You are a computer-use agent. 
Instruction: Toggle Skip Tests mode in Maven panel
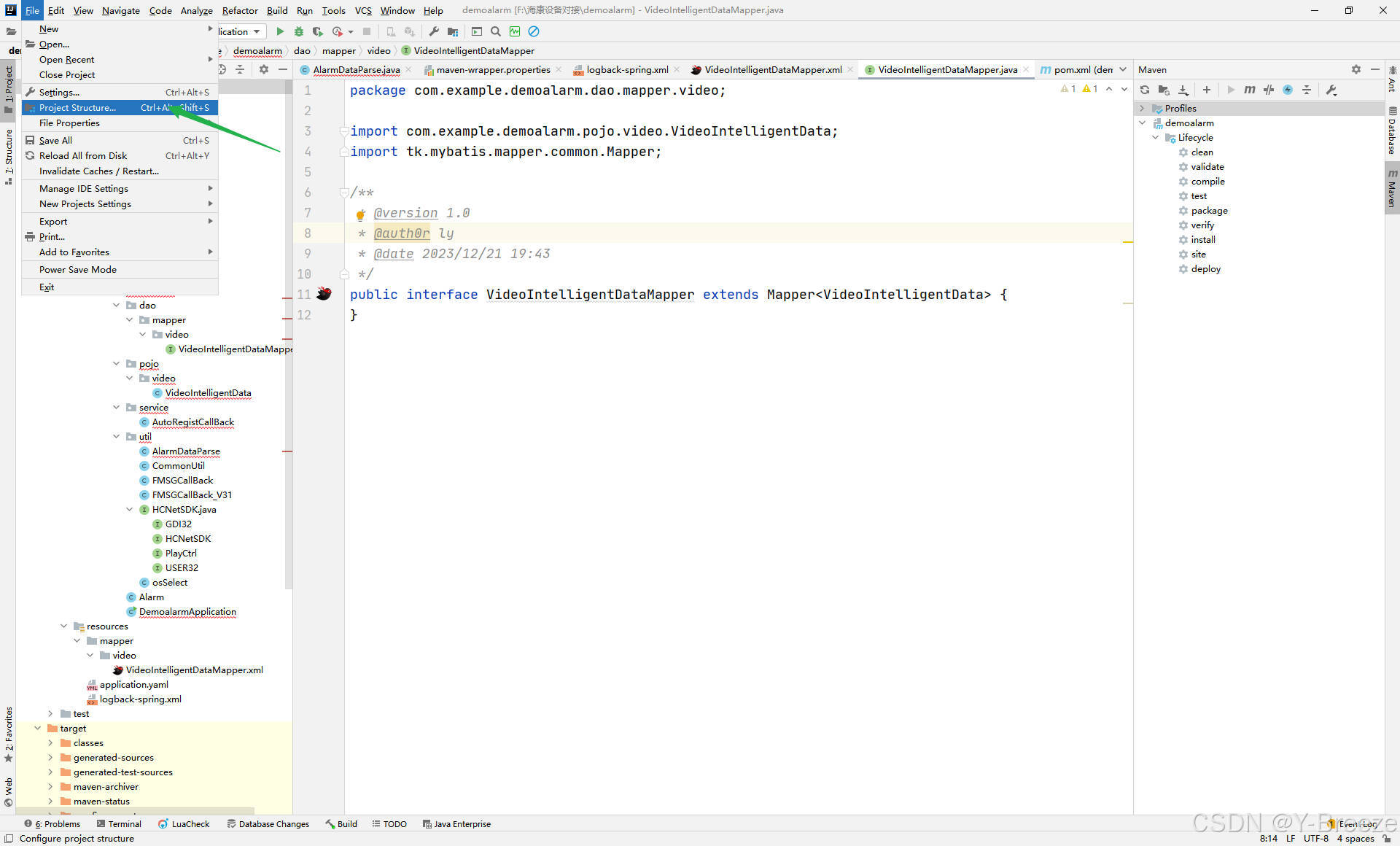click(1269, 89)
